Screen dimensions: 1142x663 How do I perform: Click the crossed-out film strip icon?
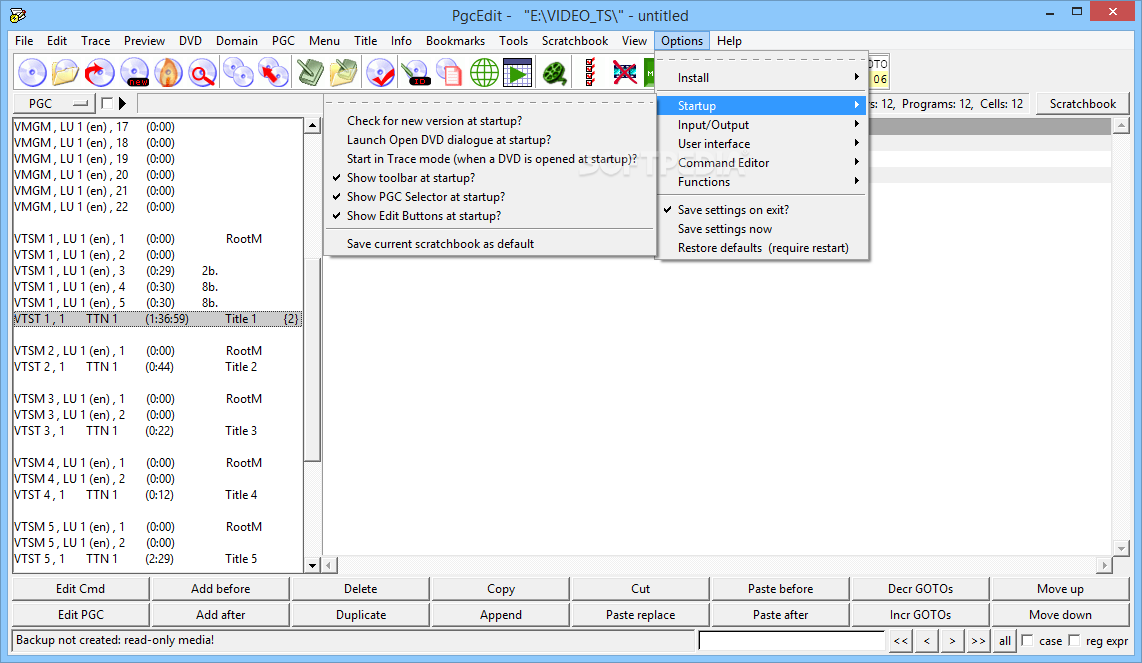point(625,73)
